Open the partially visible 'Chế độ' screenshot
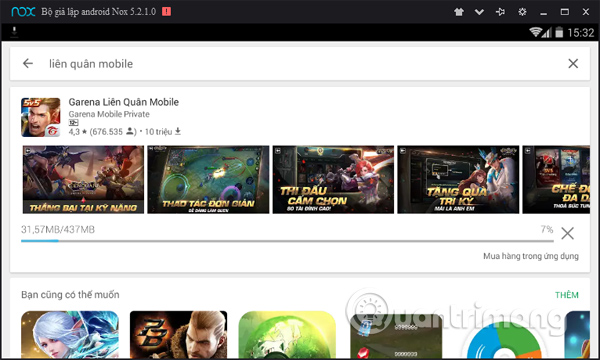The image size is (600, 360). pos(556,179)
